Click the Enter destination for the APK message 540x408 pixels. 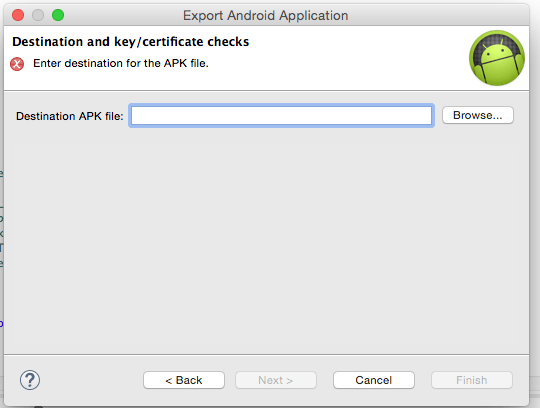click(x=121, y=63)
